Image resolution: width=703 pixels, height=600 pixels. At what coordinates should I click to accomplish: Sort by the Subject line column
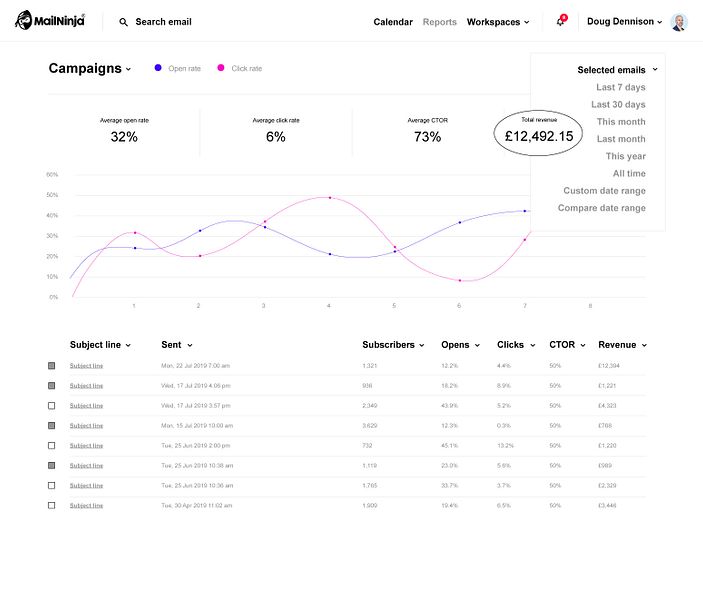coord(100,345)
